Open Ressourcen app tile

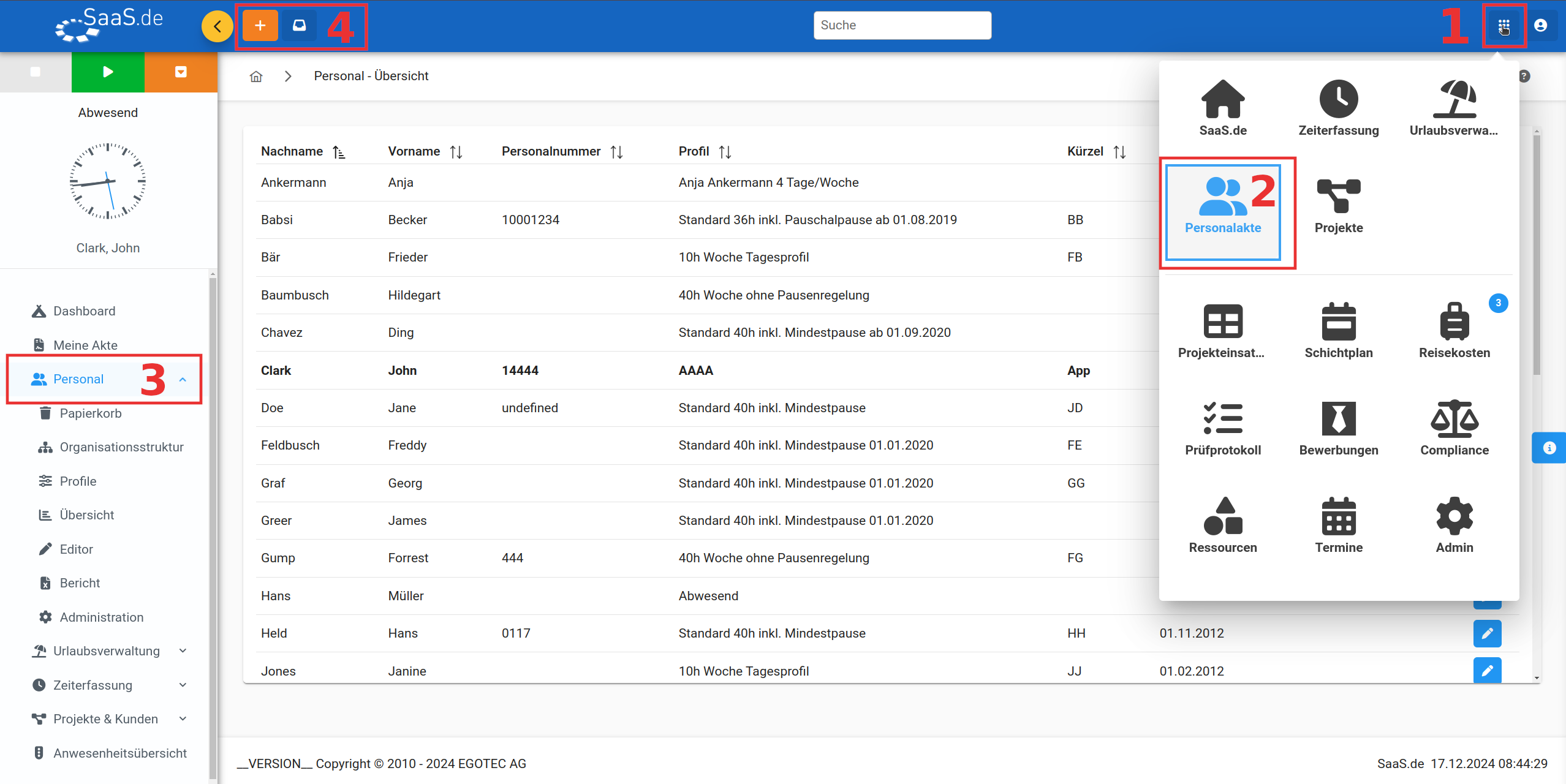click(x=1223, y=526)
